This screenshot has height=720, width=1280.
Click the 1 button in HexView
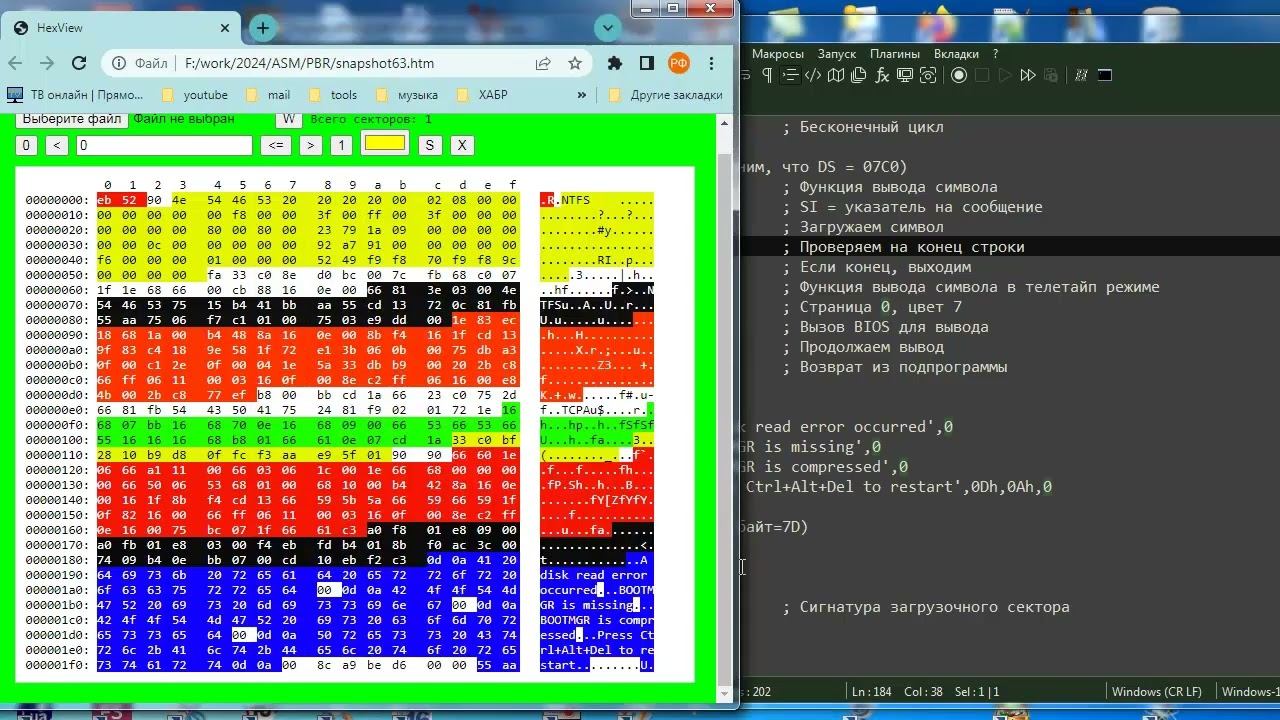pos(341,145)
